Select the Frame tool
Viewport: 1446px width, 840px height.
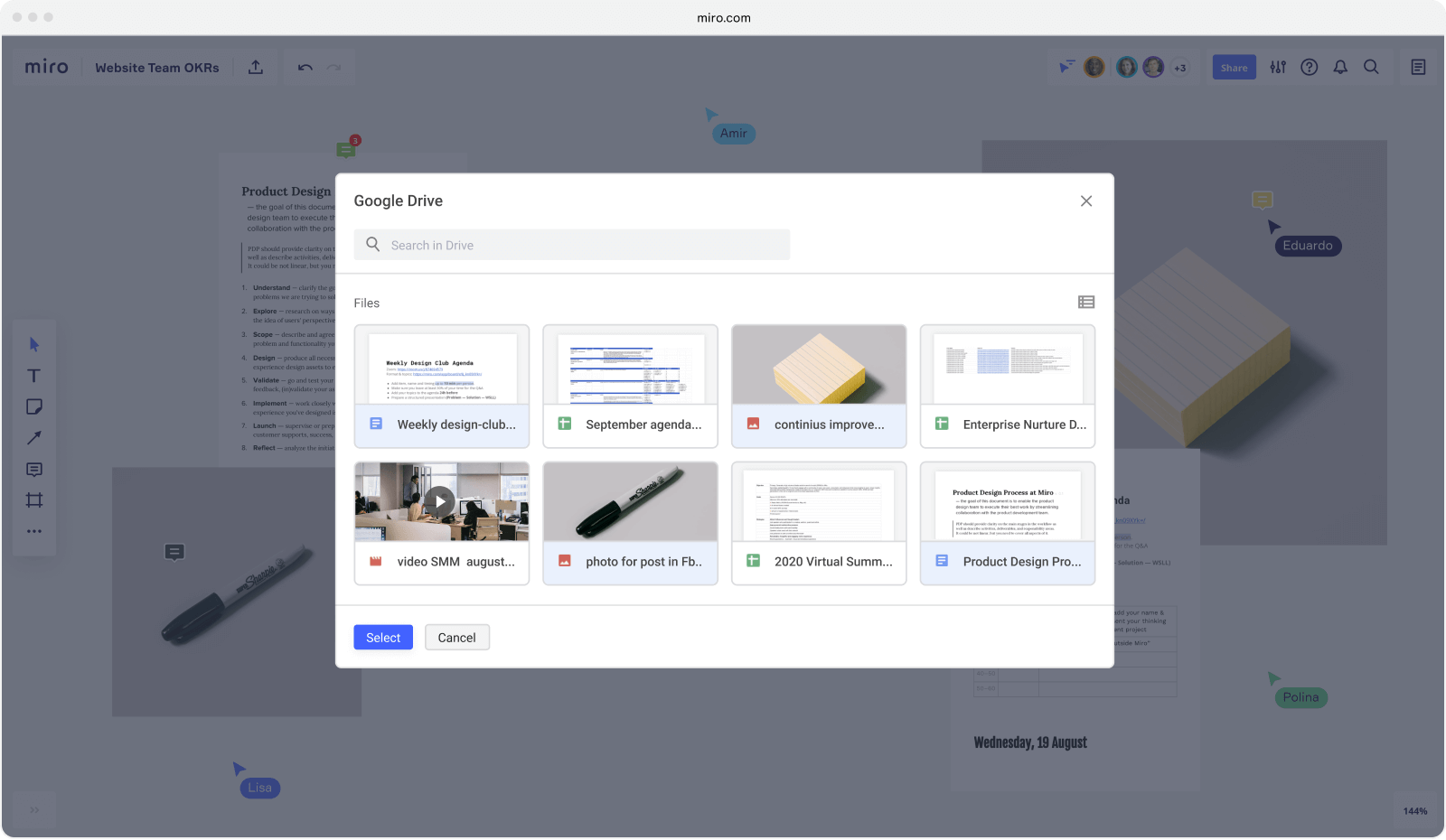pyautogui.click(x=34, y=500)
